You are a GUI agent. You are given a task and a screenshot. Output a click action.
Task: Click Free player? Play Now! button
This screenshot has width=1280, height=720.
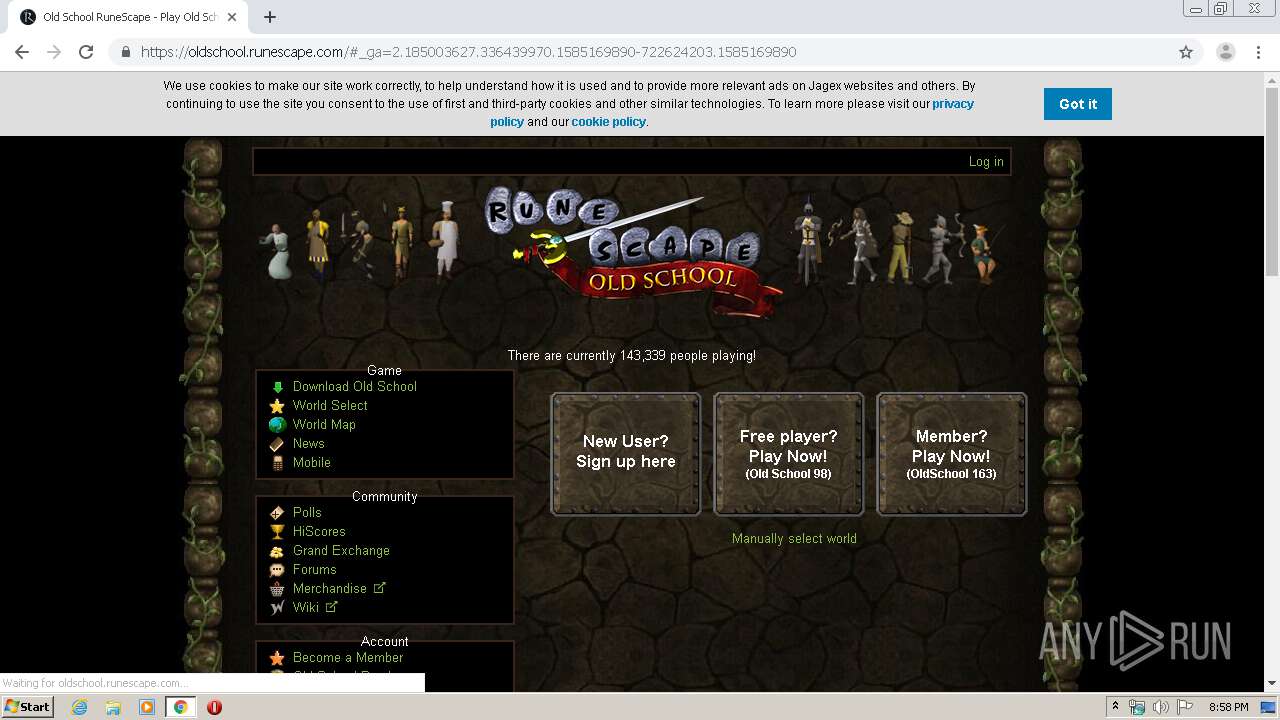click(789, 453)
